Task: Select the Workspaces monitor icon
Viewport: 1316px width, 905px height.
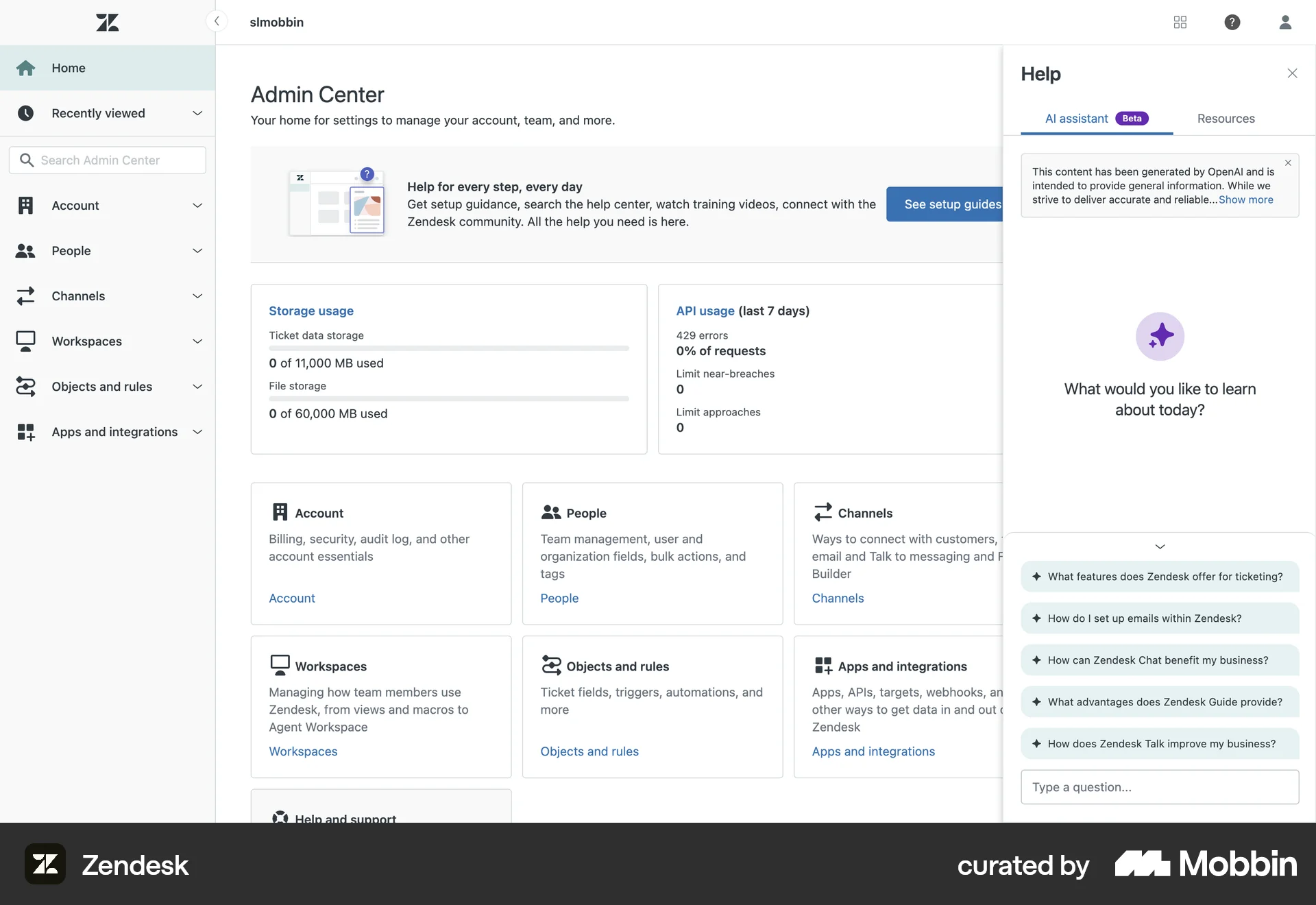Action: (x=26, y=341)
